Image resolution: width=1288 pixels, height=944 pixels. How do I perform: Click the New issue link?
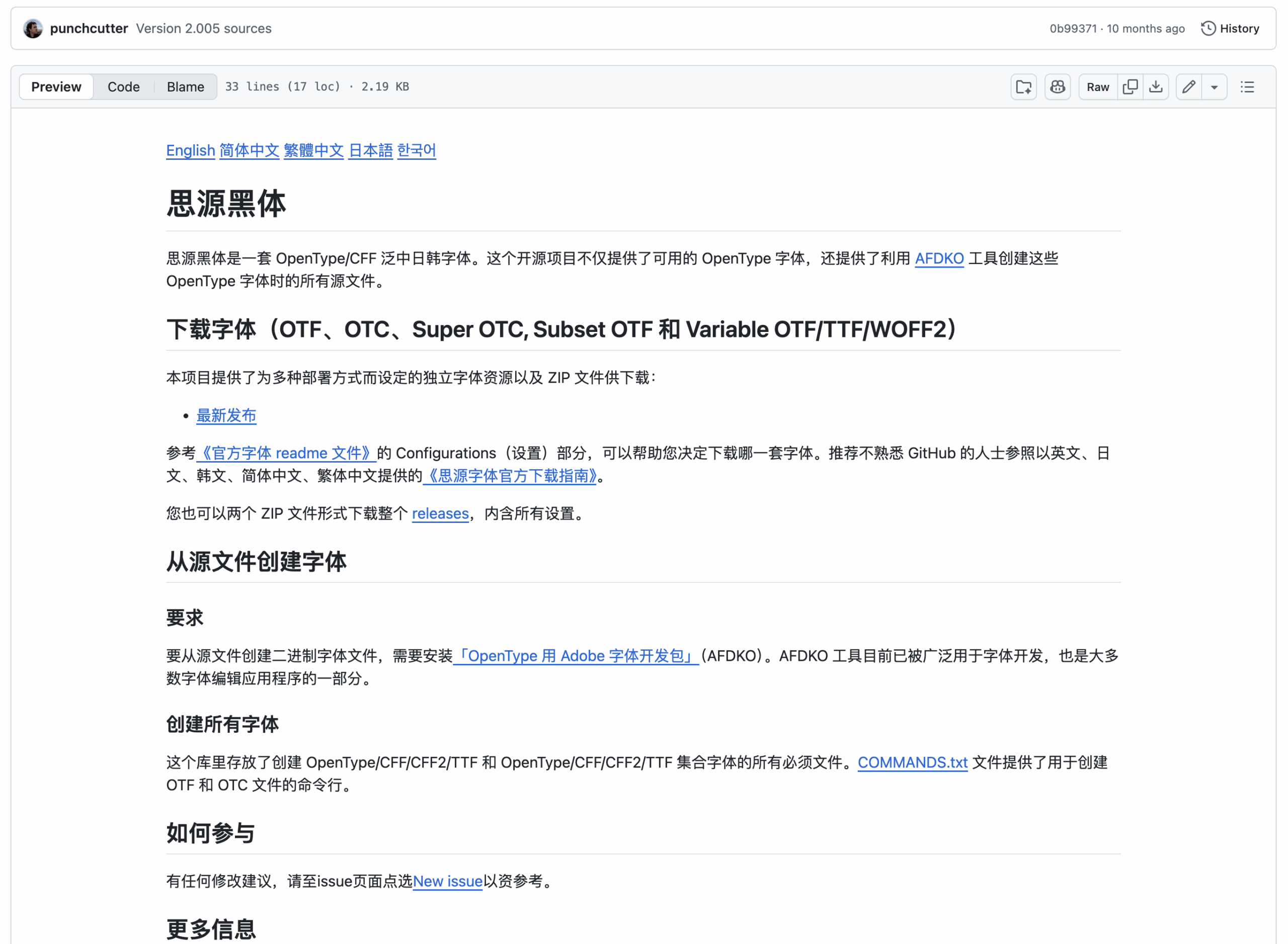point(448,881)
